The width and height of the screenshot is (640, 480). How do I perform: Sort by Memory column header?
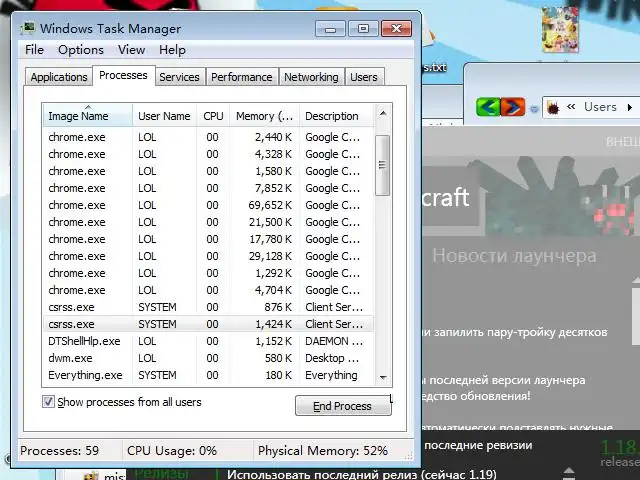(x=264, y=116)
